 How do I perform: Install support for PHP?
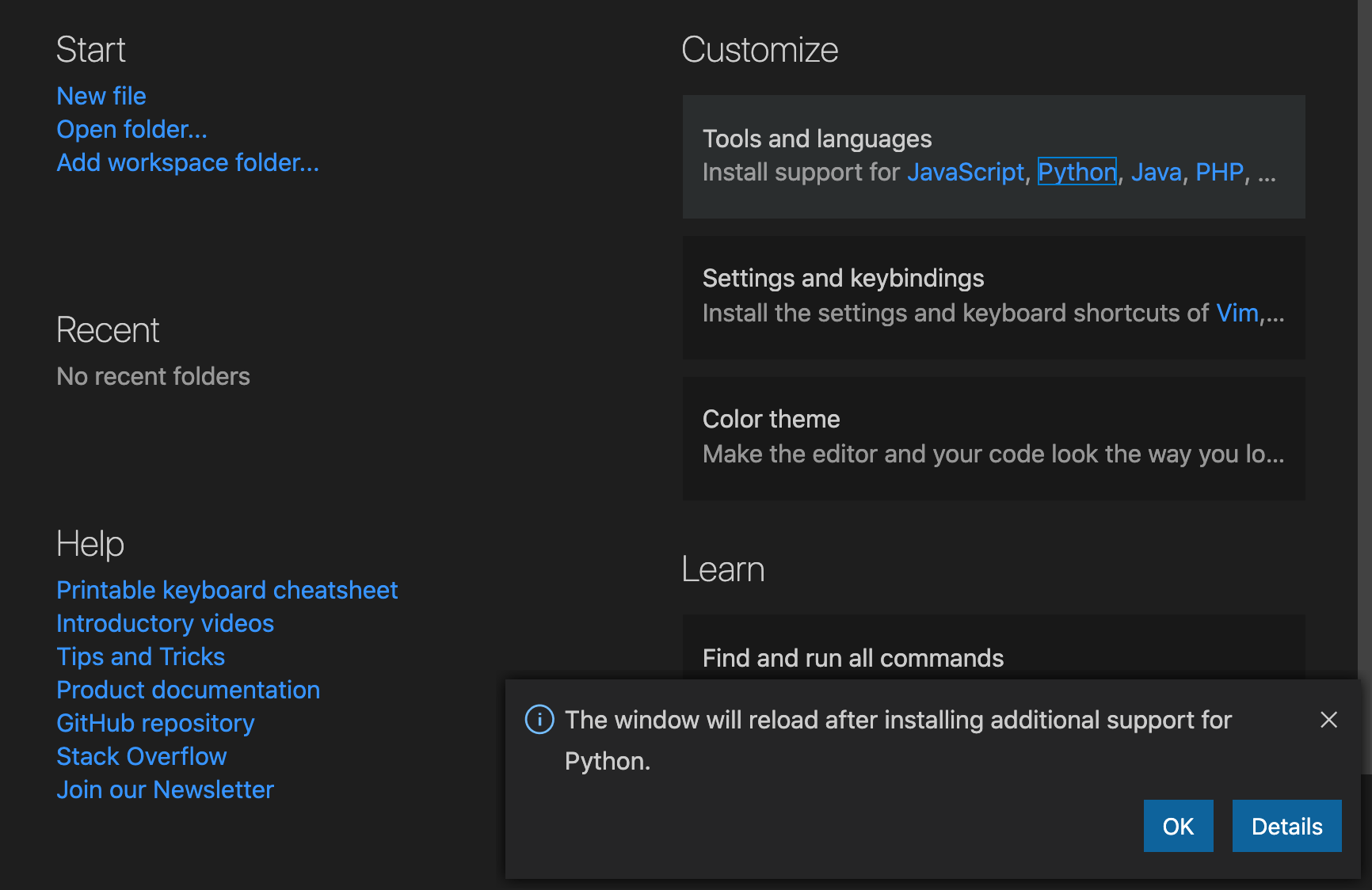pyautogui.click(x=1219, y=172)
